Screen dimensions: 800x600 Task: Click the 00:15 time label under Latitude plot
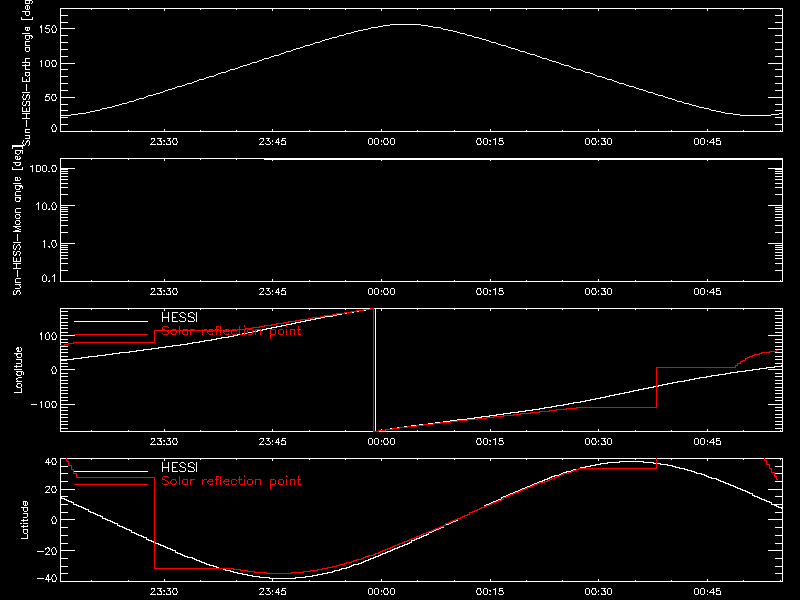(490, 592)
